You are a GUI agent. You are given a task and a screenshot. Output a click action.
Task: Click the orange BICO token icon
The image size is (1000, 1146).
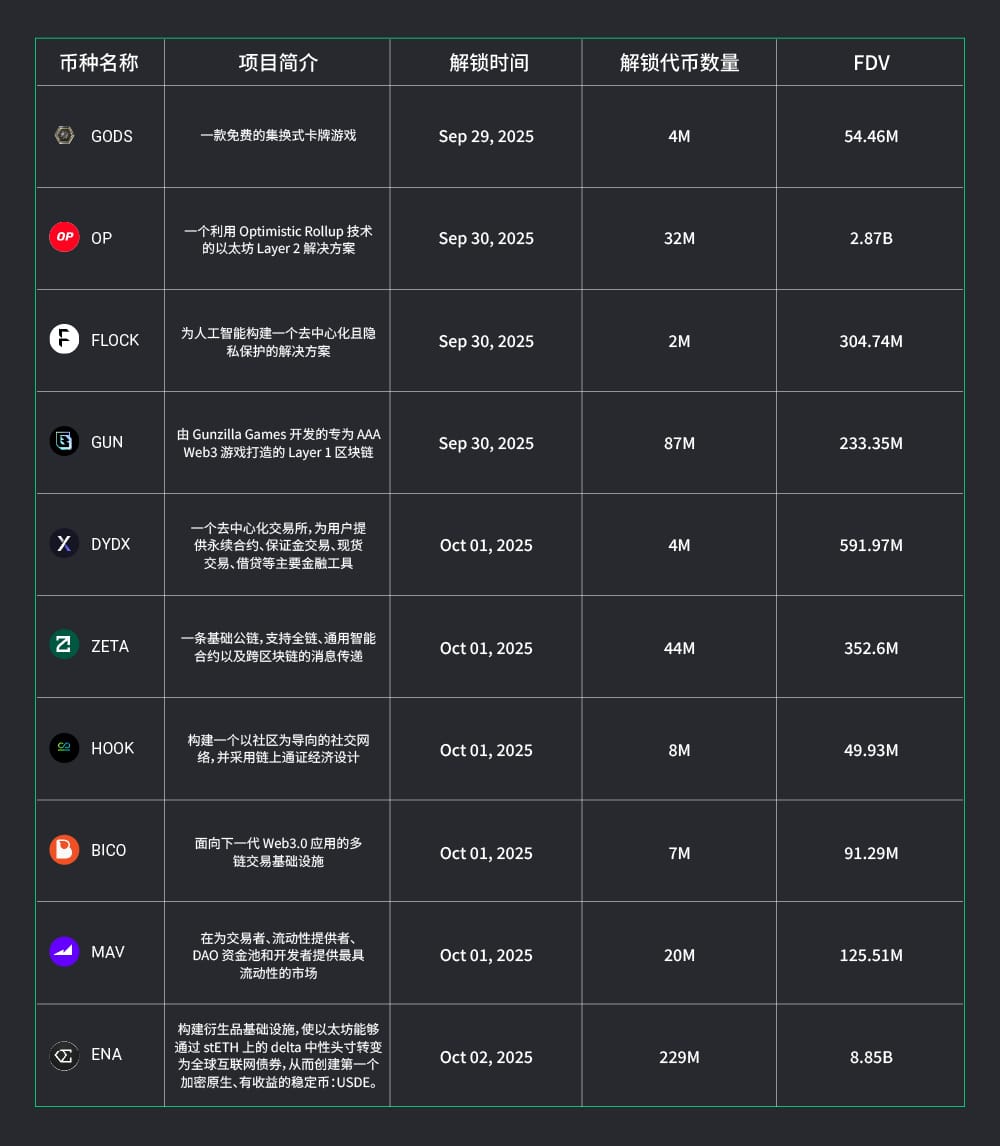[x=64, y=850]
